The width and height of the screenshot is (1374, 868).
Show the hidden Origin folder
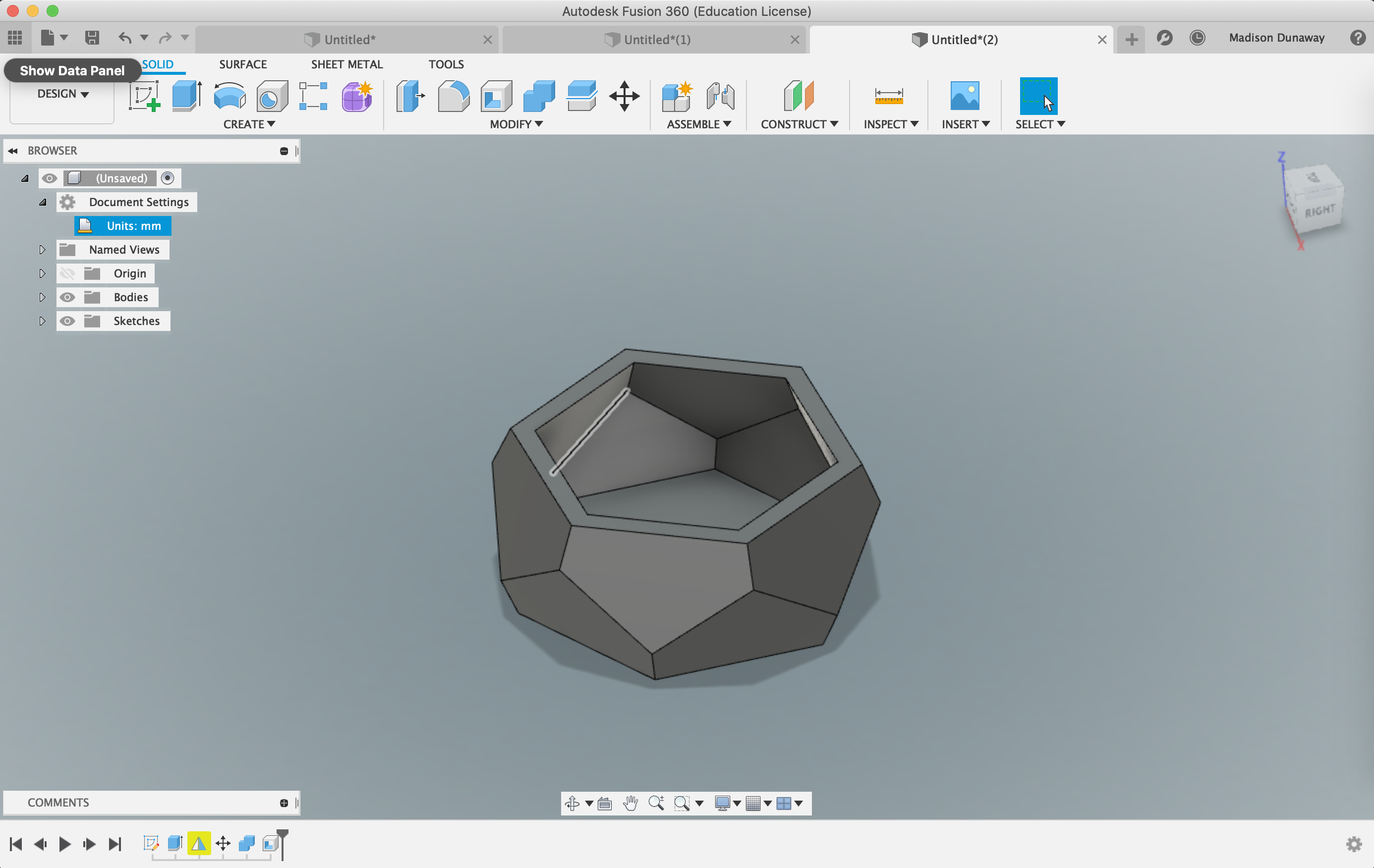67,274
